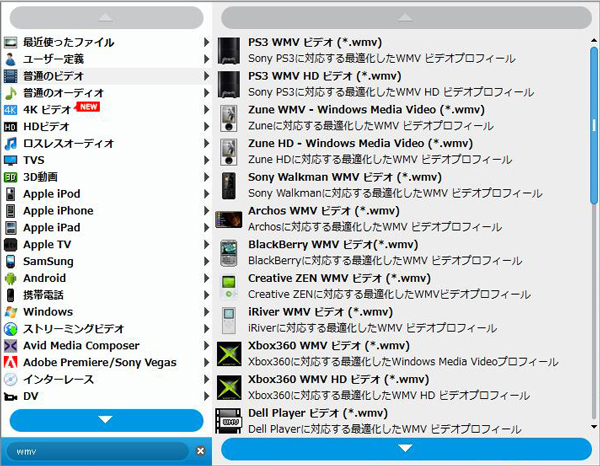
Task: Click the HD video icon
Action: click(x=11, y=127)
